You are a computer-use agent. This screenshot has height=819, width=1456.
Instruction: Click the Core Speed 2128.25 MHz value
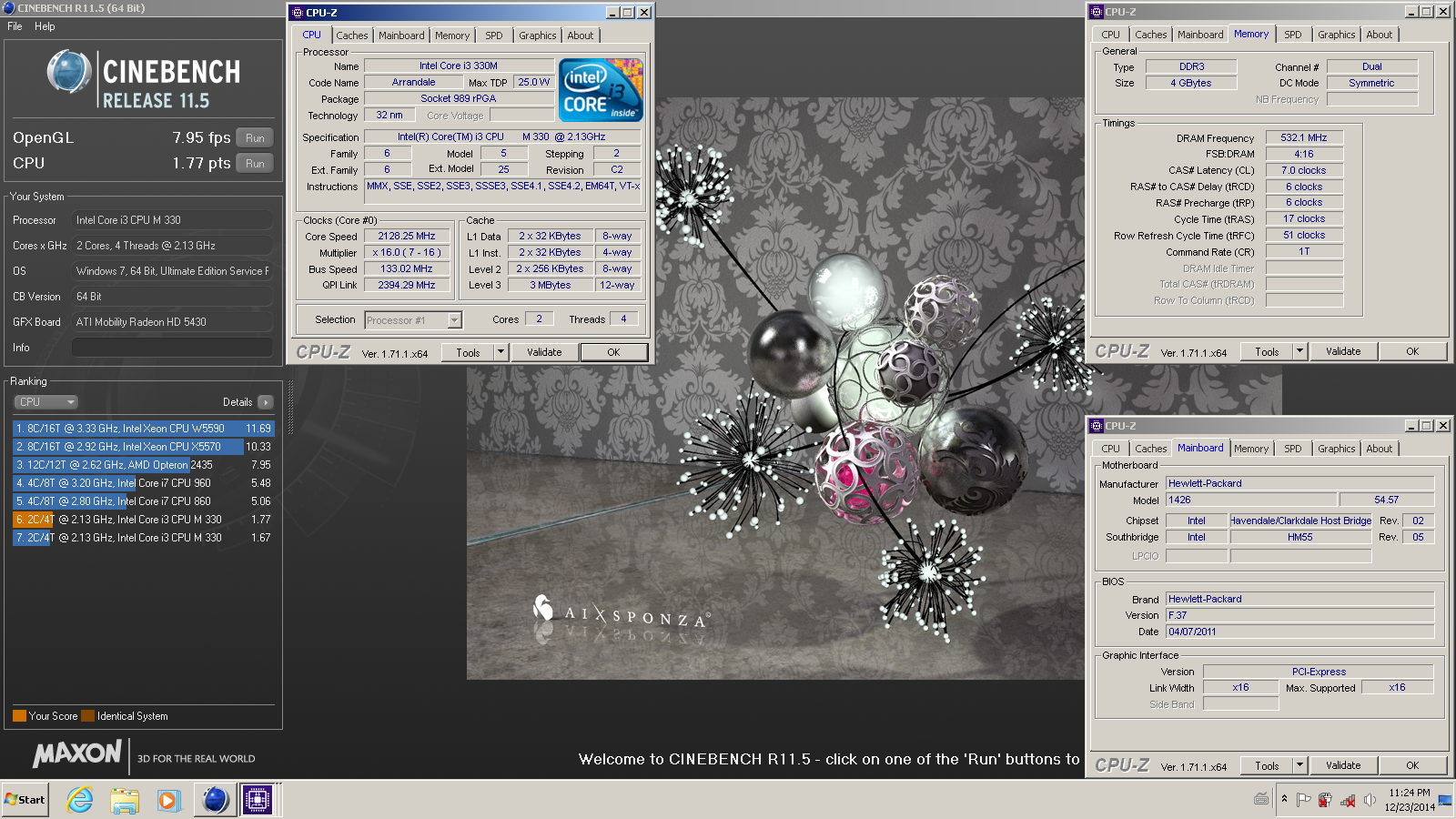click(407, 237)
